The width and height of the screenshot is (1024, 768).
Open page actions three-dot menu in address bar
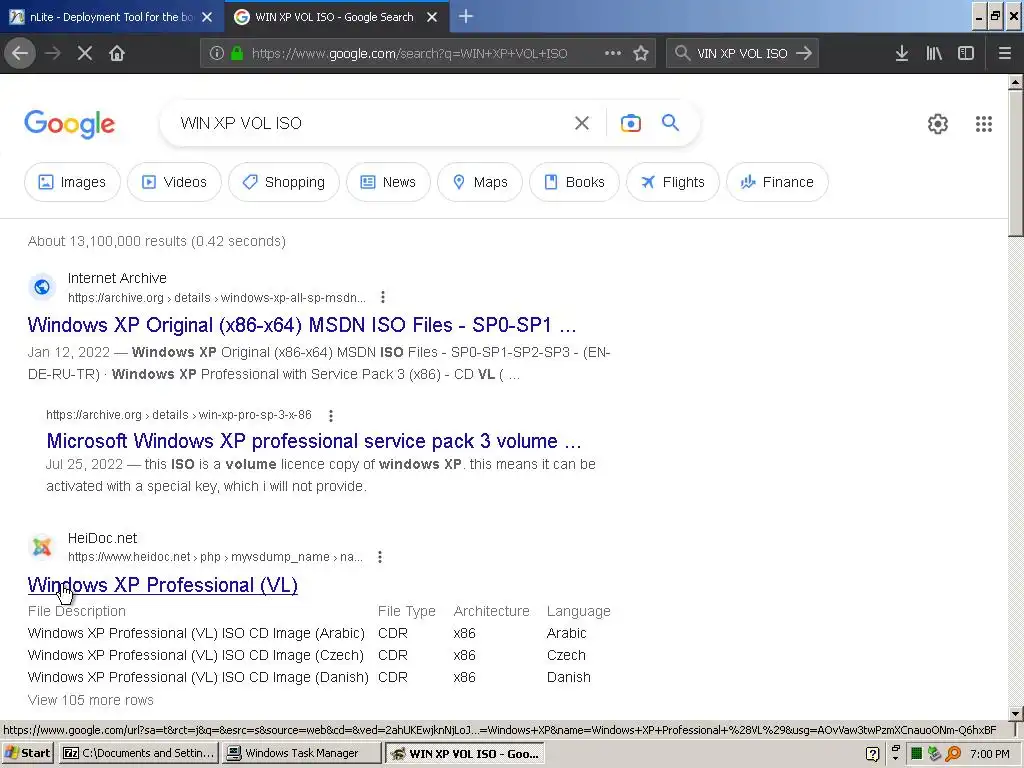point(613,53)
